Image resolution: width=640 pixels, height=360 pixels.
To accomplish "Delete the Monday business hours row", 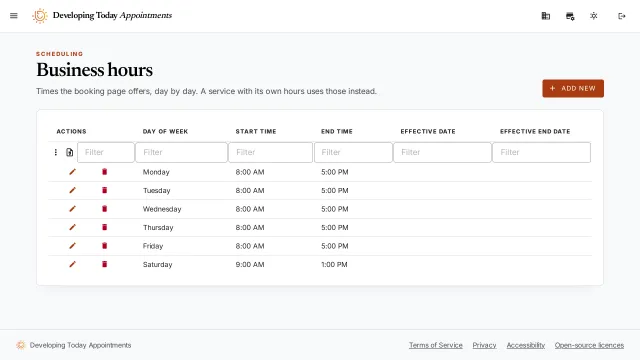I will coord(104,172).
